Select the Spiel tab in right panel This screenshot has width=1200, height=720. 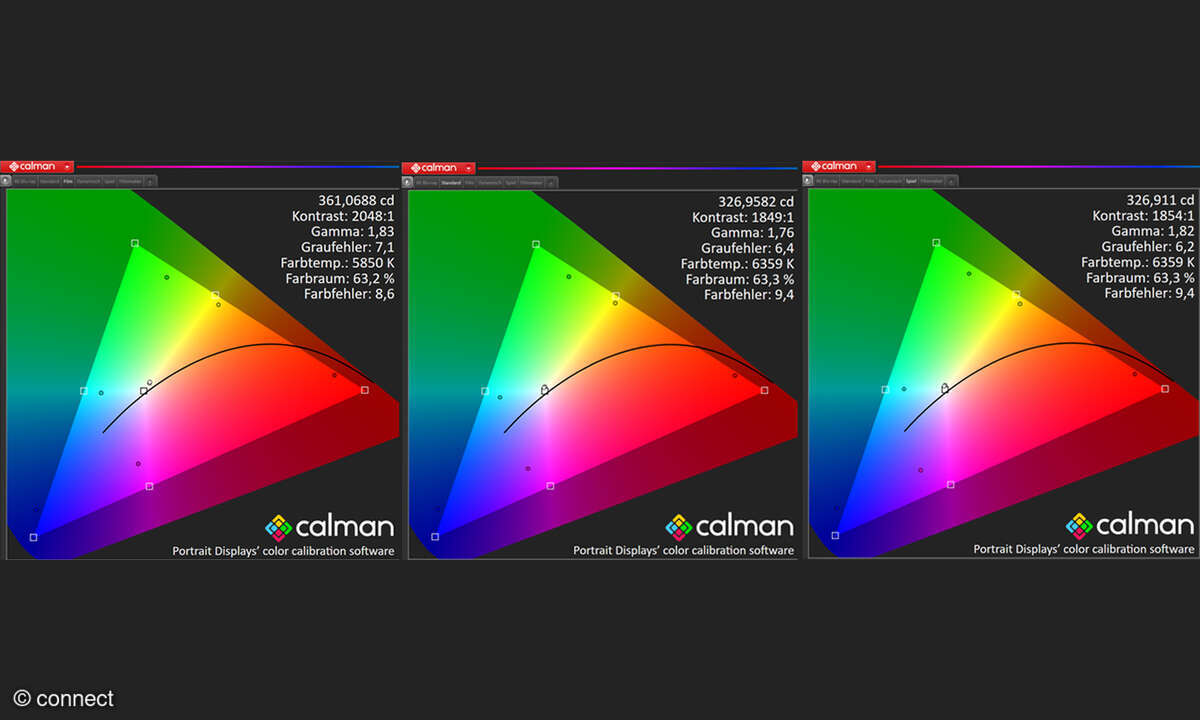[910, 182]
